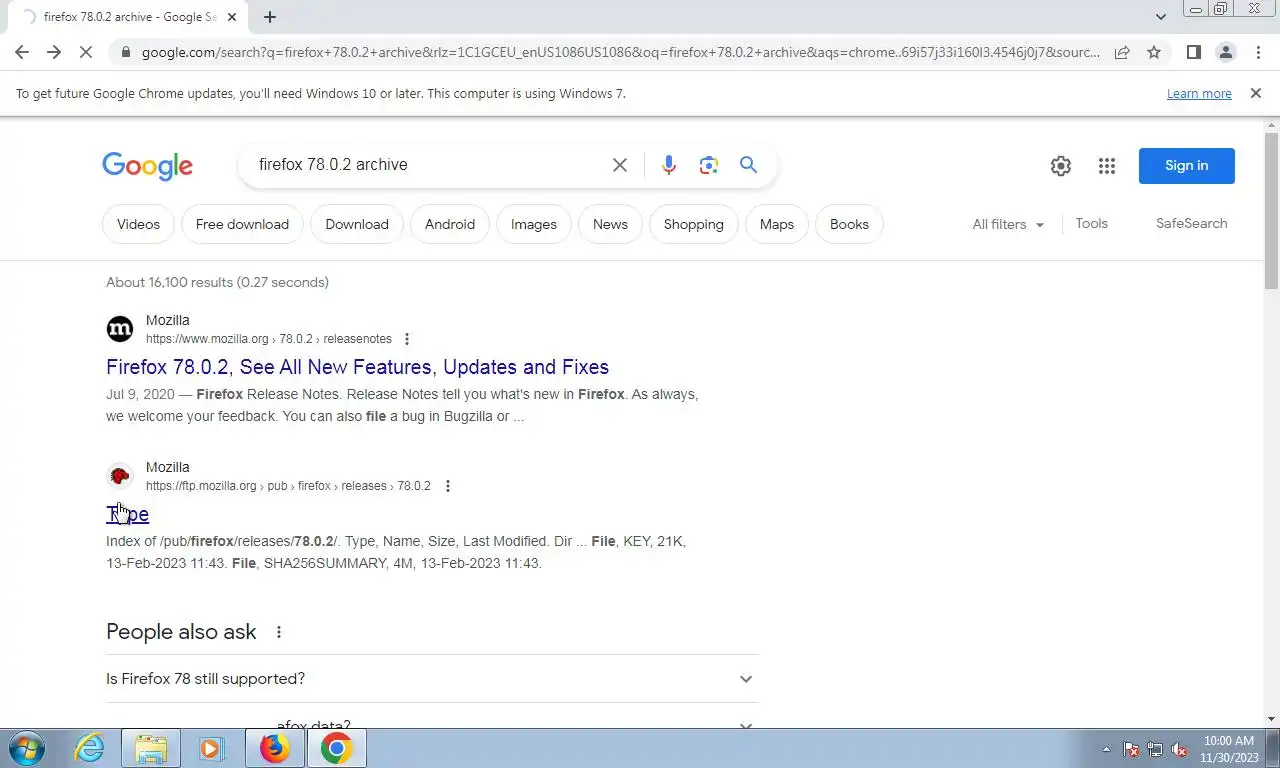This screenshot has height=768, width=1280.
Task: Filter by Free download chip
Action: [242, 224]
